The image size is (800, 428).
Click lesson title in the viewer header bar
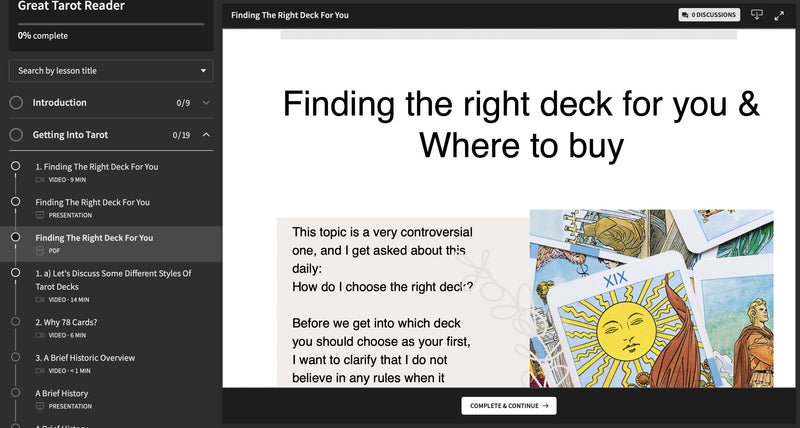point(290,15)
